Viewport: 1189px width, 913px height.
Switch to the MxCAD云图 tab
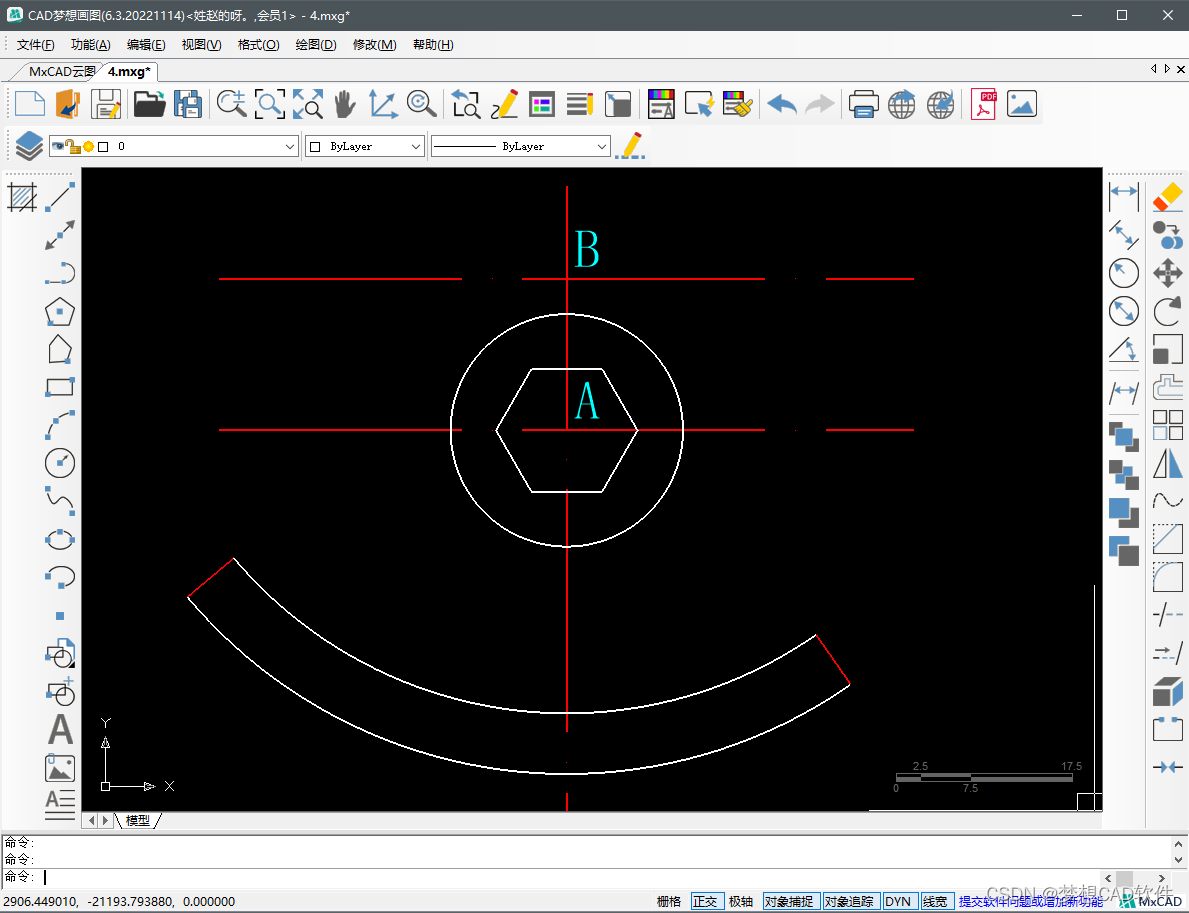point(61,71)
